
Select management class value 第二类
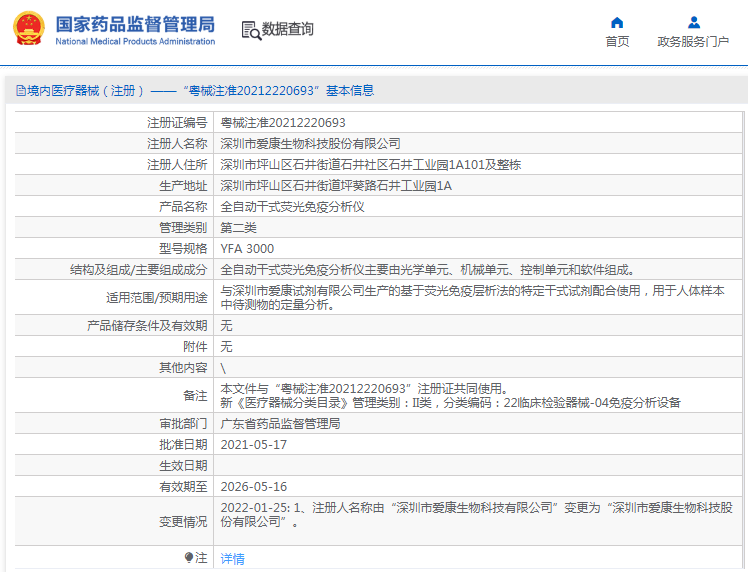[239, 228]
